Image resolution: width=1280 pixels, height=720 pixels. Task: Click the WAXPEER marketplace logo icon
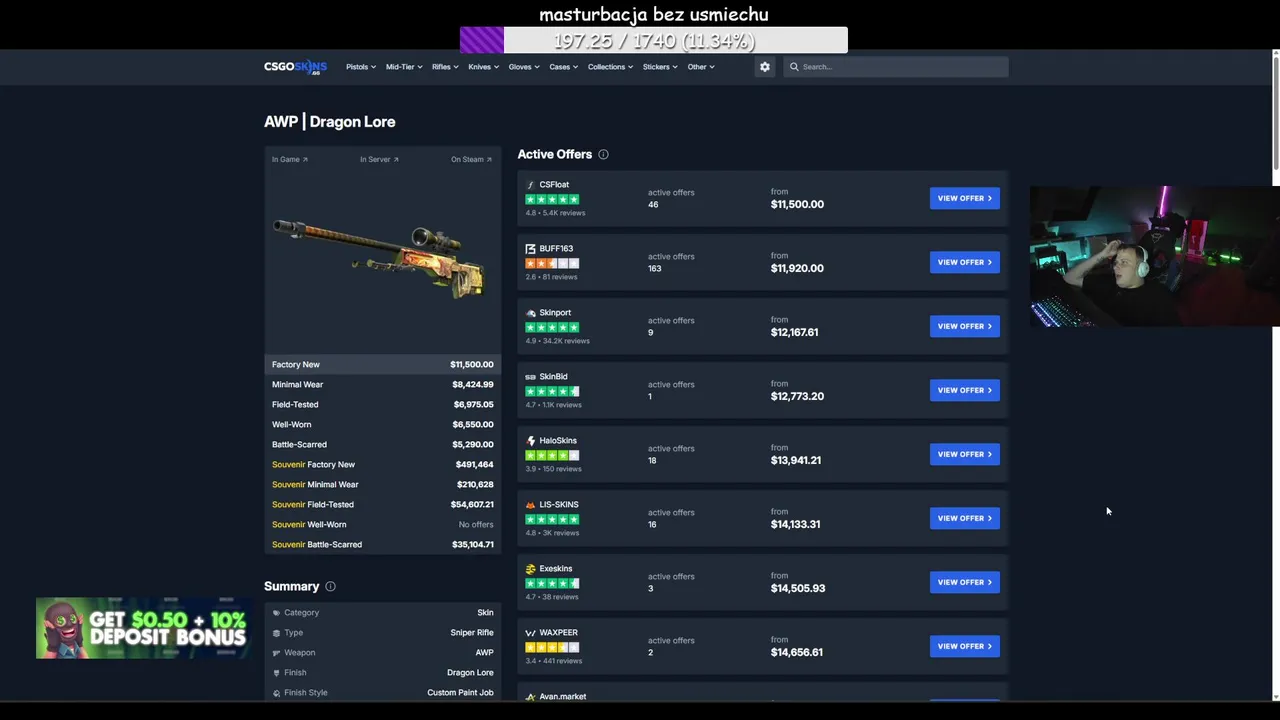click(531, 633)
